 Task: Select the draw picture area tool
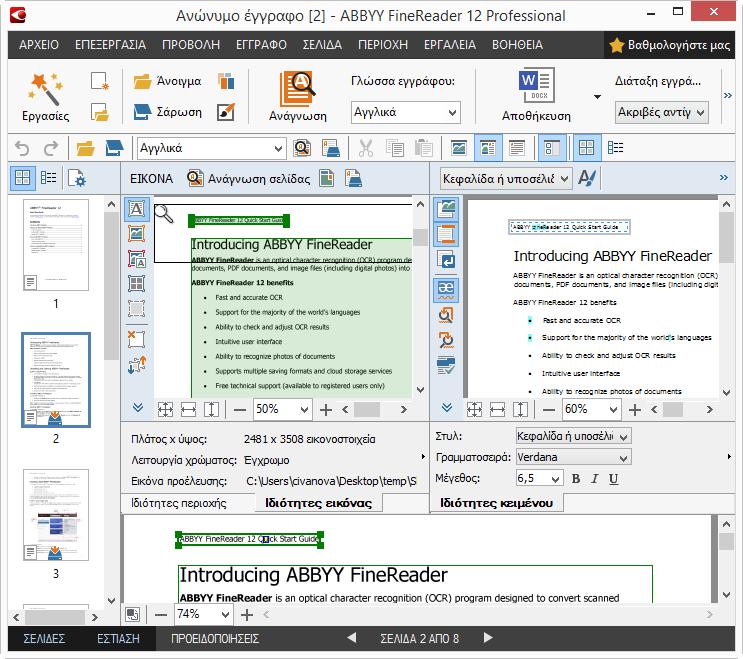coord(136,234)
